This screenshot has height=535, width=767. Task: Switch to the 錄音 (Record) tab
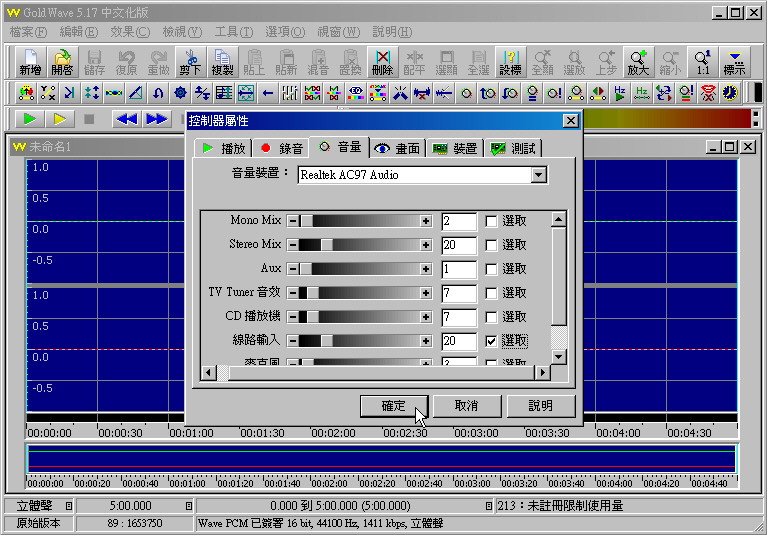pyautogui.click(x=281, y=148)
